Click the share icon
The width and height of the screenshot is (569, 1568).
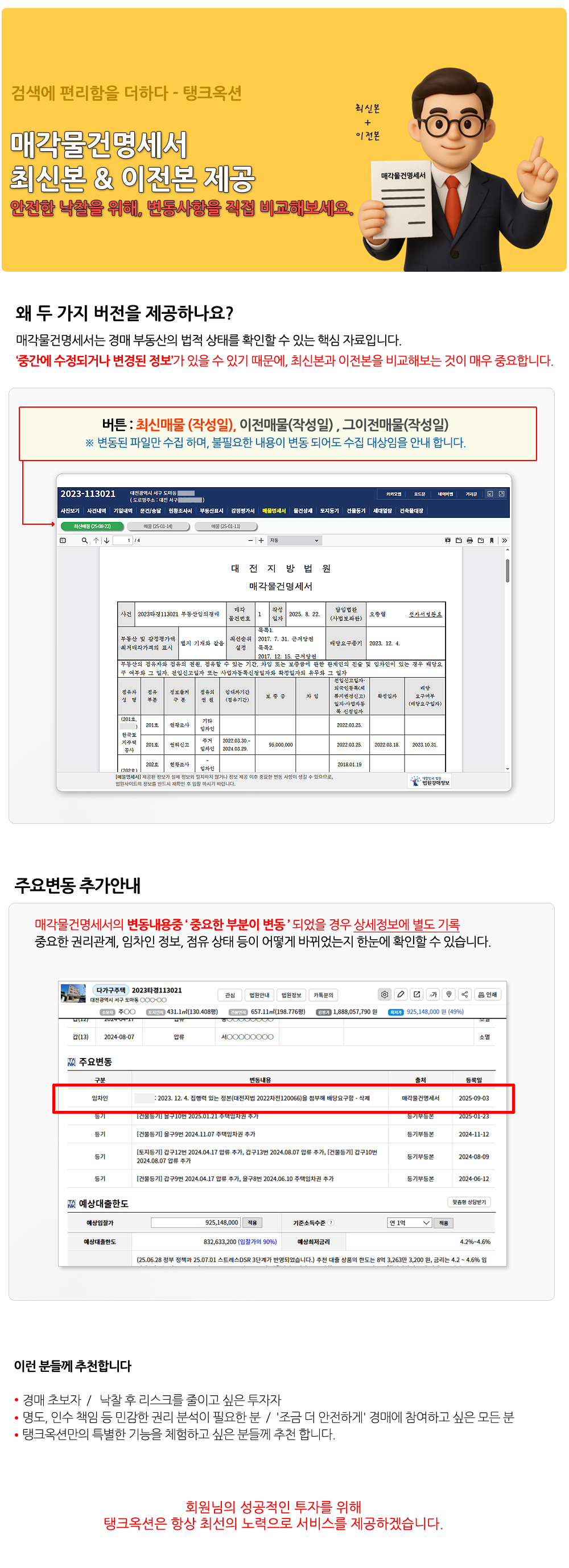point(465,994)
